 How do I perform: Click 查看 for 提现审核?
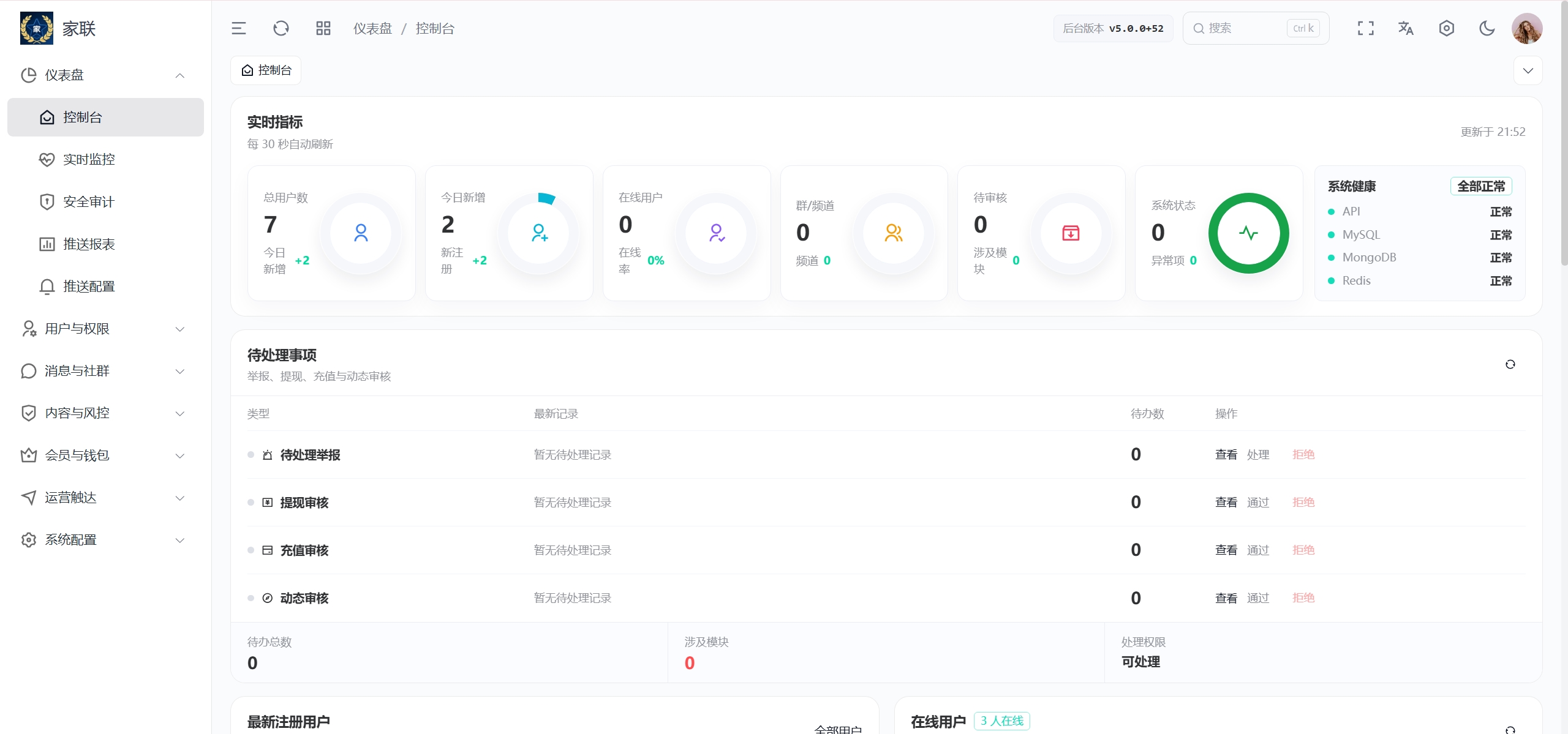coord(1226,503)
